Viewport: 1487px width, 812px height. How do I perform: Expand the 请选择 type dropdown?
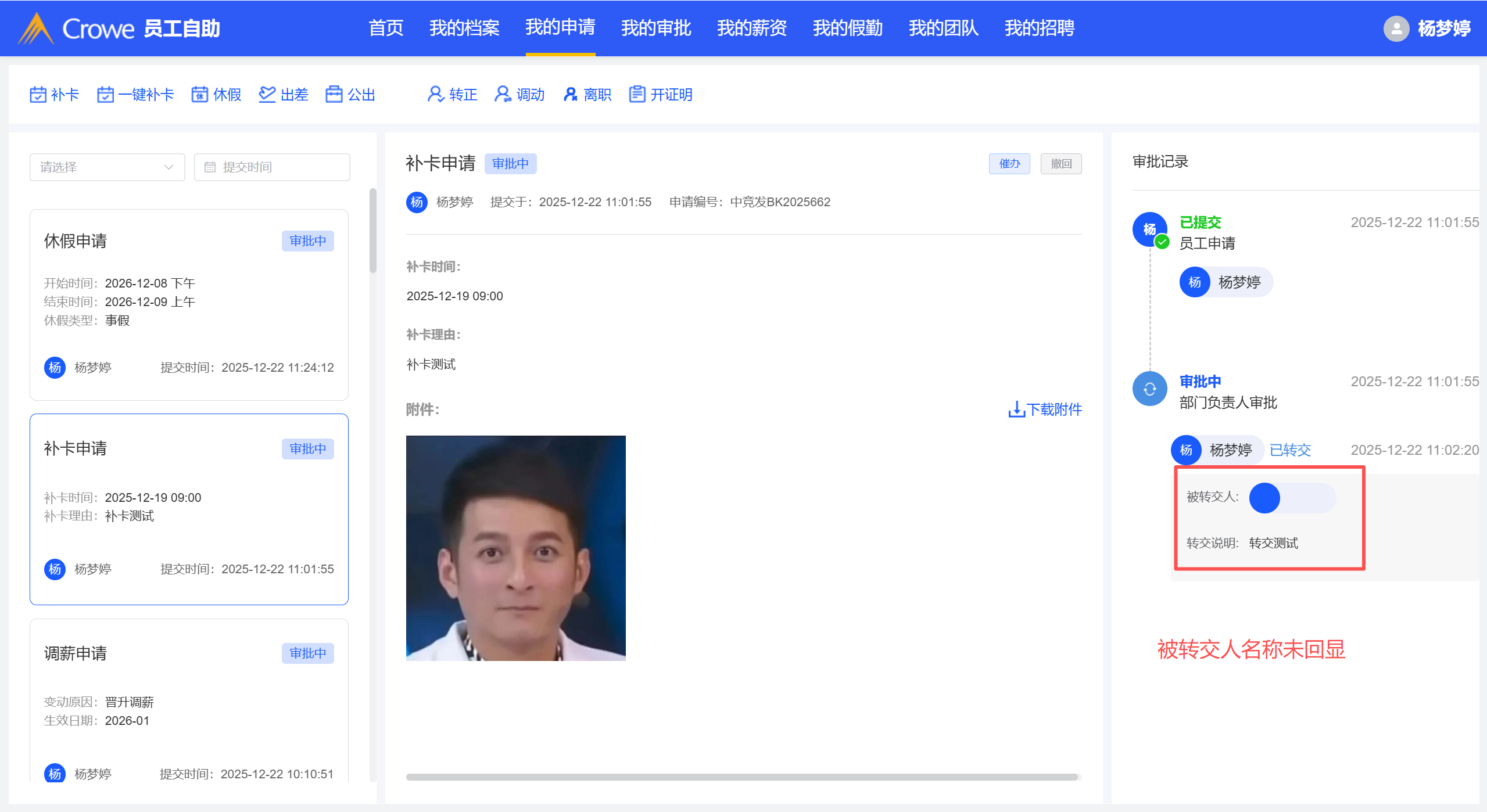click(x=107, y=167)
